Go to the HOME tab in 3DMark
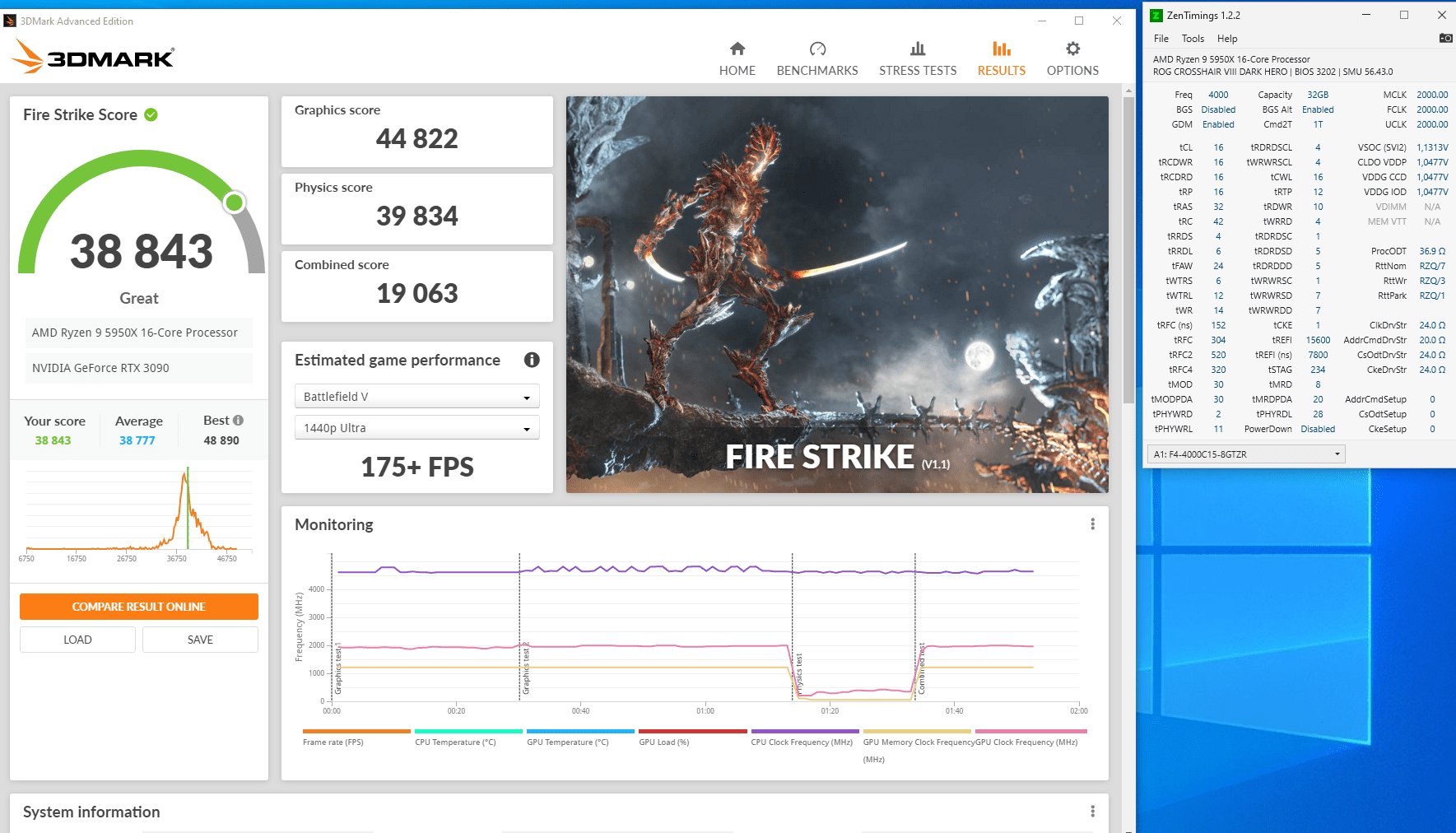Screen dimensions: 1456x833 click(x=737, y=71)
